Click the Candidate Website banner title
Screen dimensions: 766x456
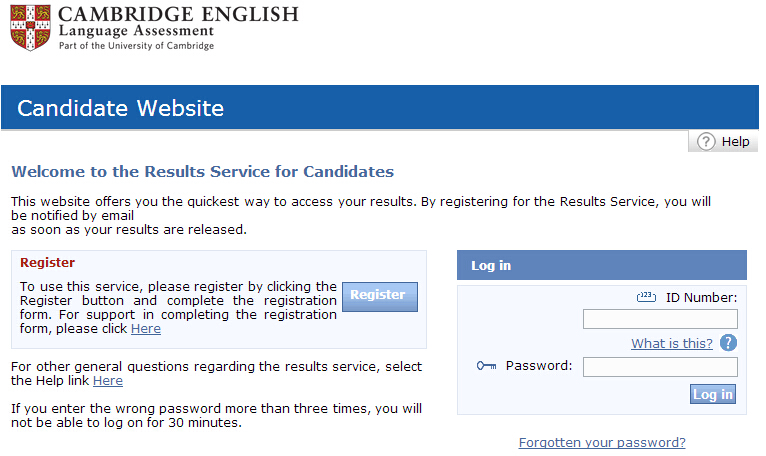click(x=120, y=108)
